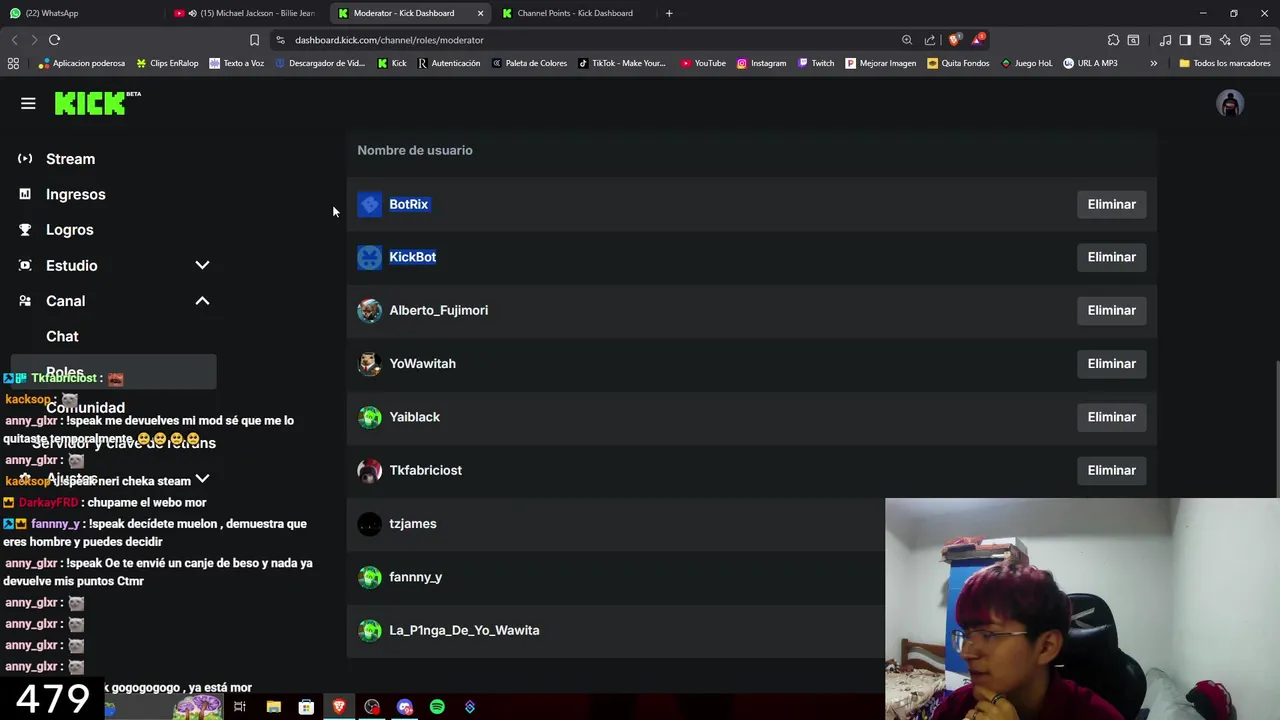The height and width of the screenshot is (720, 1280).
Task: Open the zoom magnifier icon in address bar
Action: coord(906,40)
